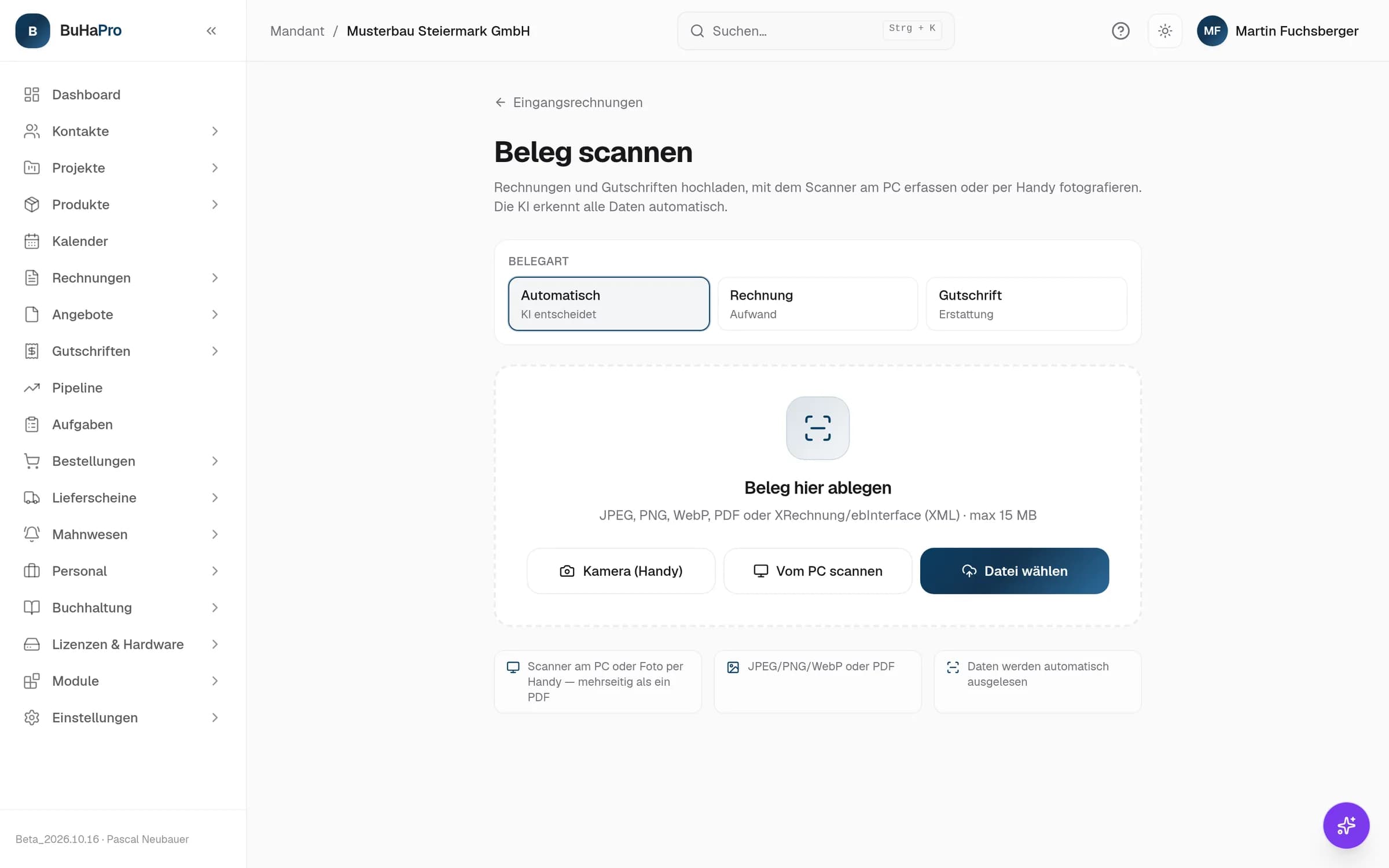The width and height of the screenshot is (1389, 868).
Task: Click the Dashboard grid icon
Action: coord(32,94)
